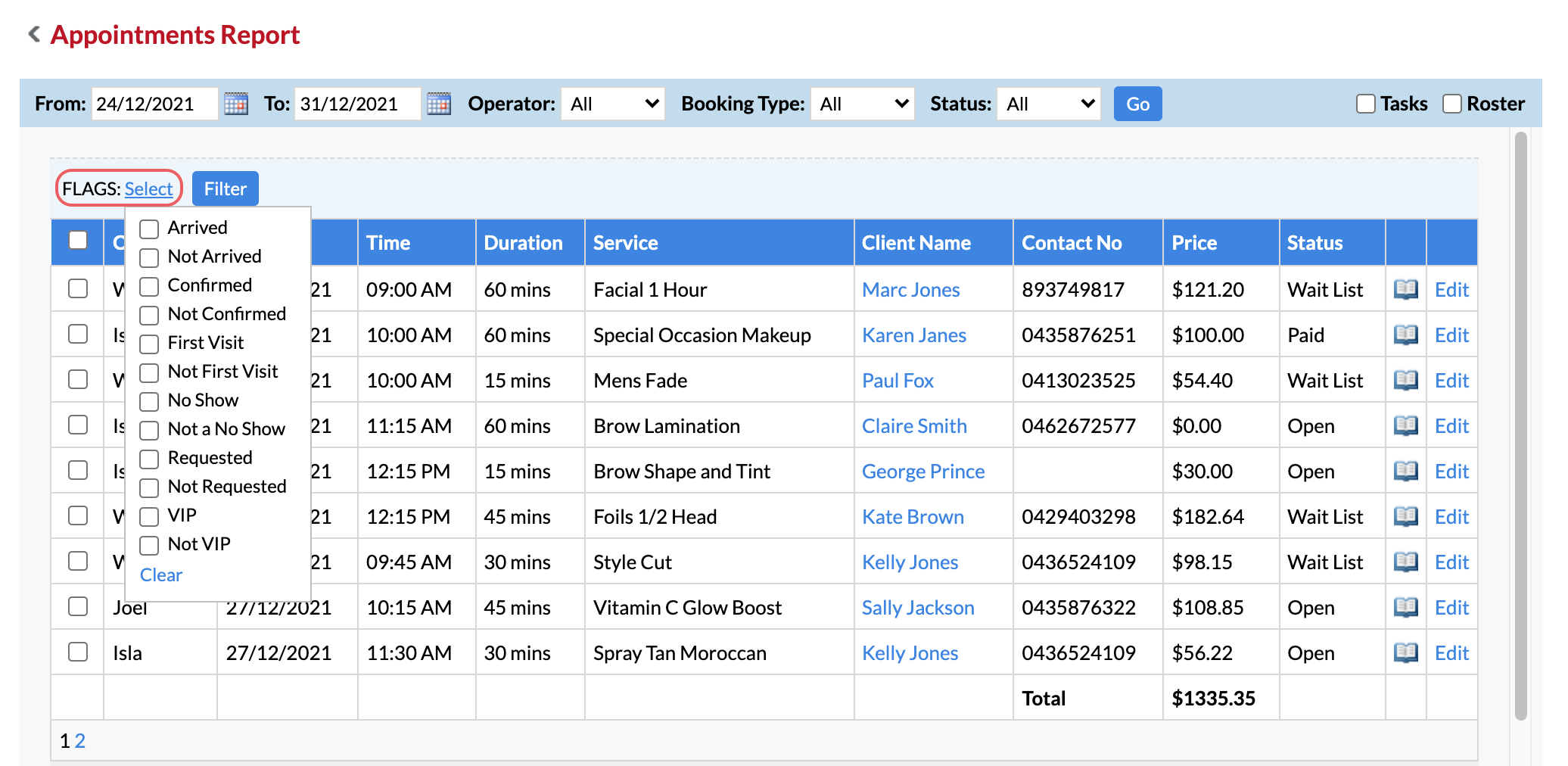Viewport: 1568px width, 766px height.
Task: Edit the Spray Tan Moroccan appointment
Action: [1451, 652]
